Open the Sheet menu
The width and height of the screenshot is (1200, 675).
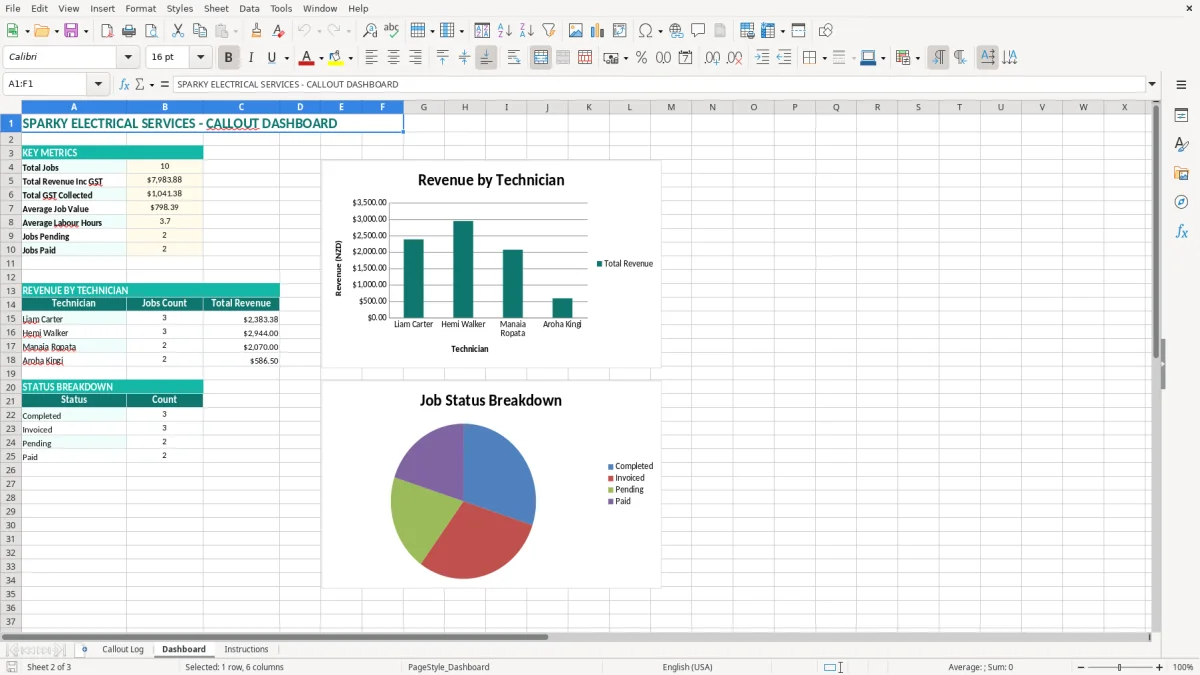[216, 8]
